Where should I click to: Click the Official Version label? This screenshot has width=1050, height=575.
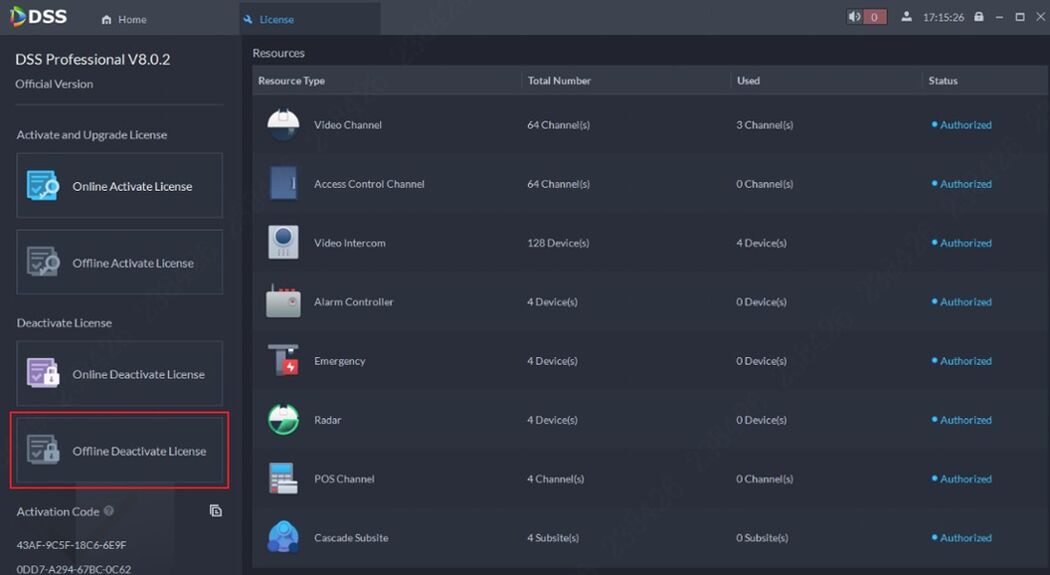[54, 84]
